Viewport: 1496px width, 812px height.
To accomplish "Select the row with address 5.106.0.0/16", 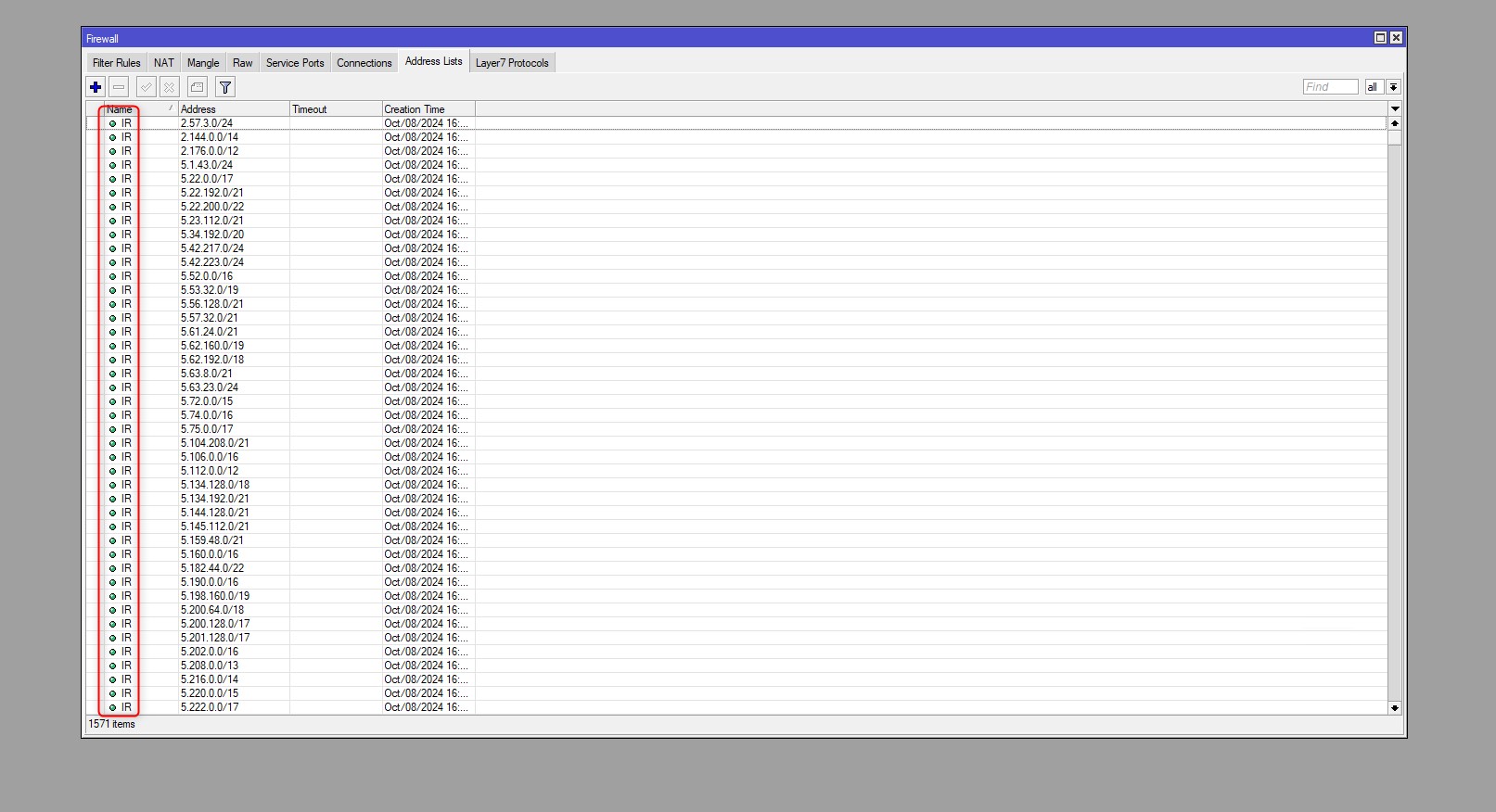I will 737,457.
